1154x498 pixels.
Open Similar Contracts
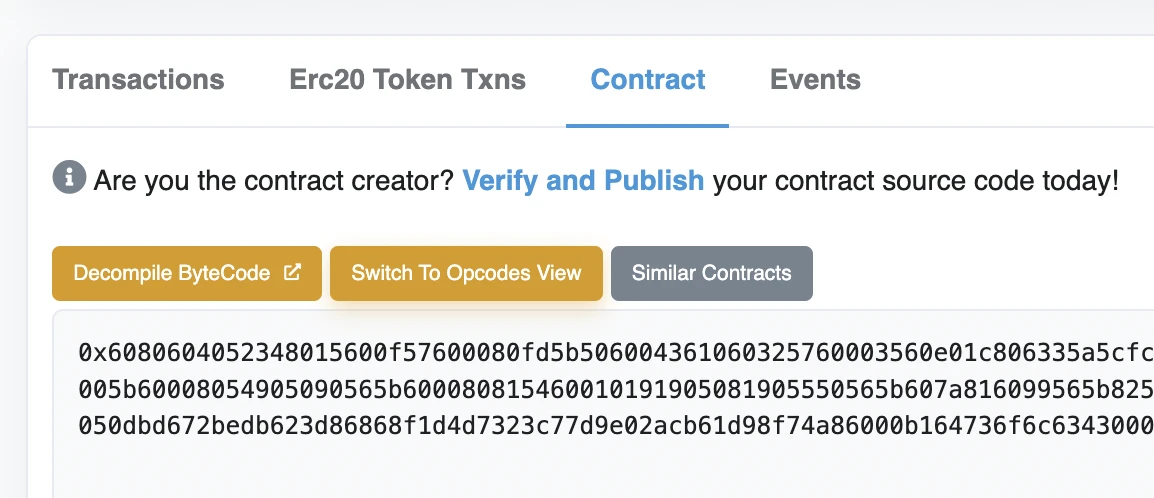[711, 273]
